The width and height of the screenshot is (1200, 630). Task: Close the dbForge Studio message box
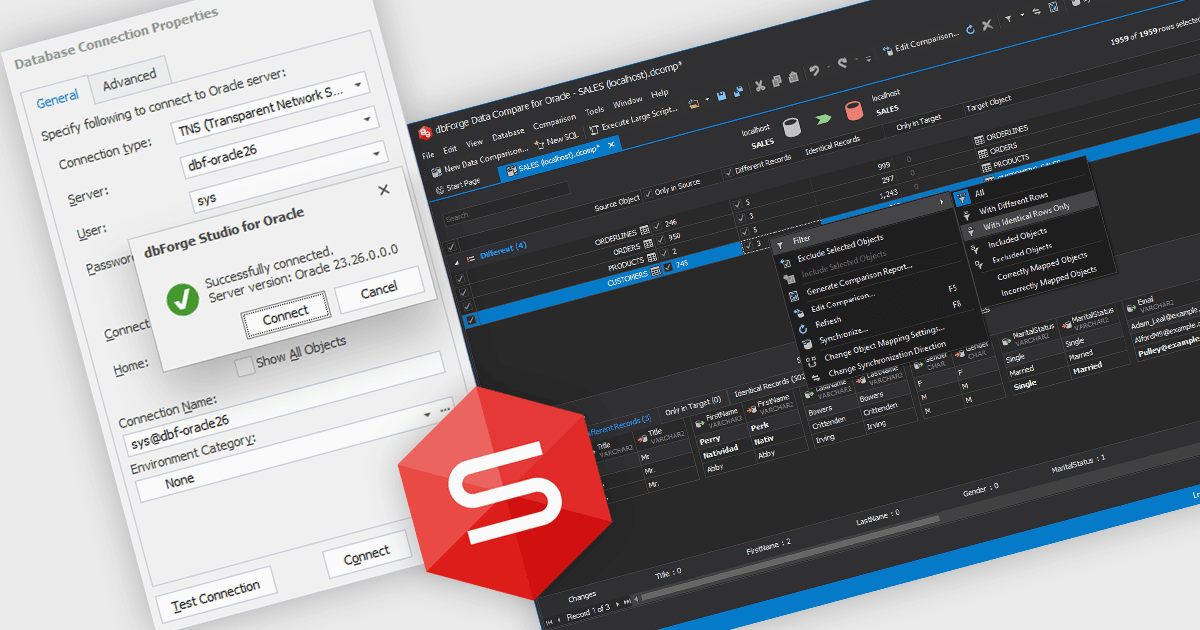coord(383,188)
